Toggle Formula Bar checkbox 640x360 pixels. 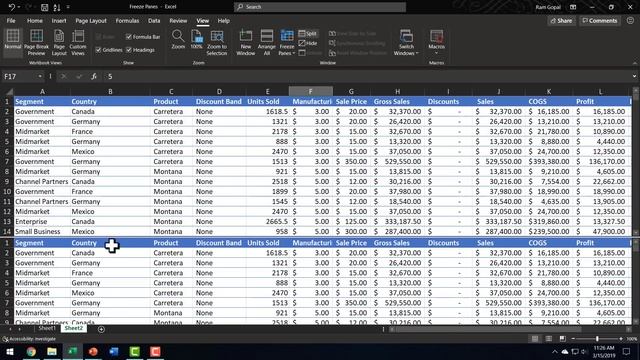pos(129,37)
